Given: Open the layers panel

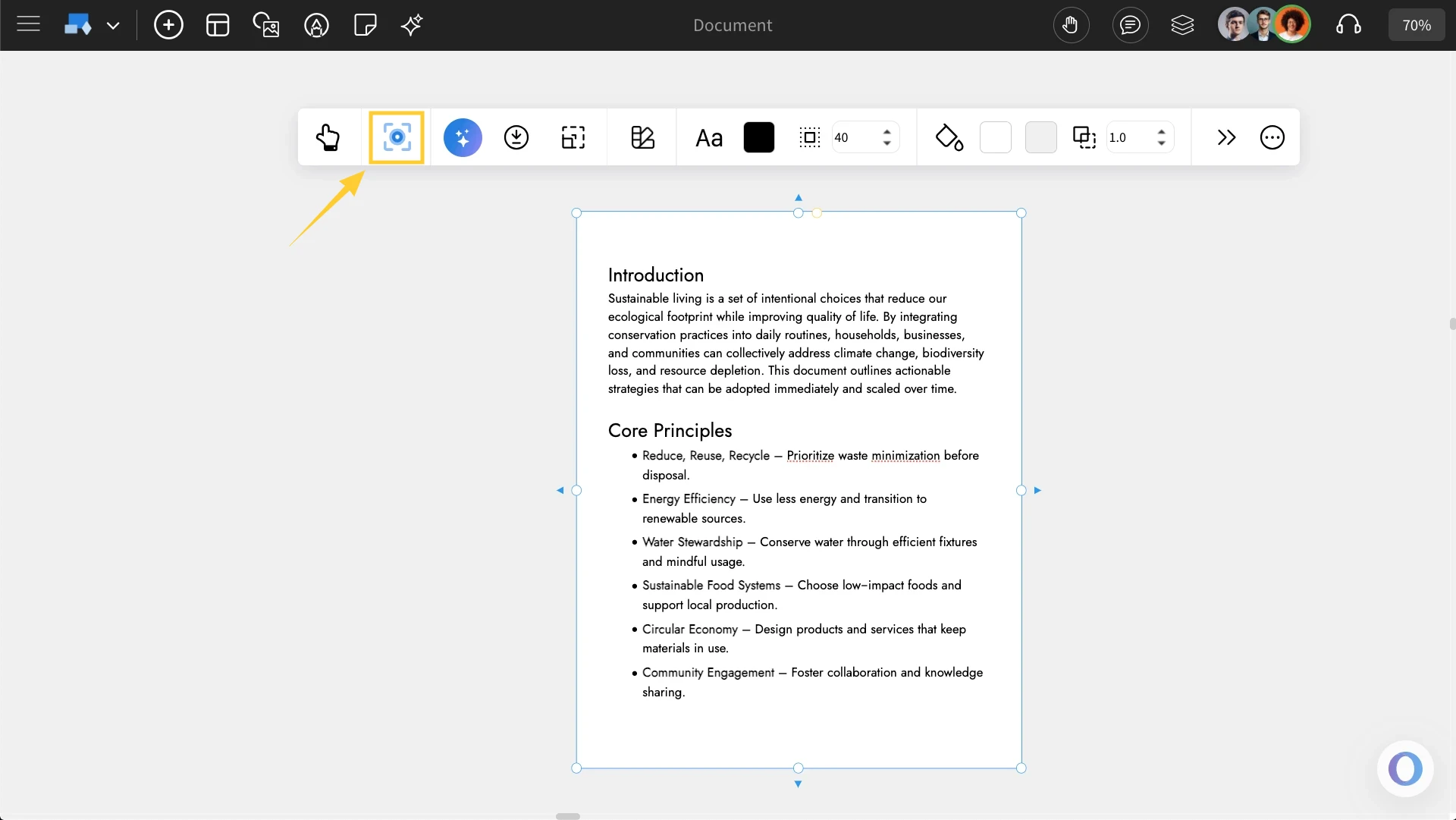Looking at the screenshot, I should [x=1183, y=24].
